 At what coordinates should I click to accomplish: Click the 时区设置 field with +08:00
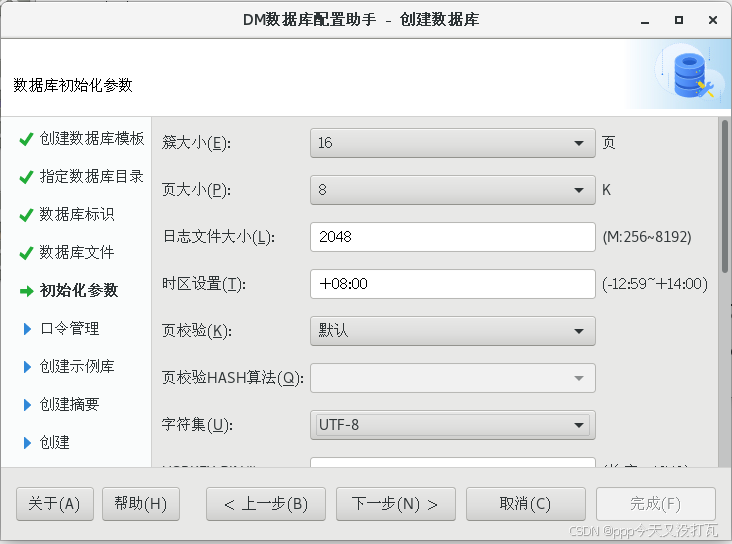[452, 284]
